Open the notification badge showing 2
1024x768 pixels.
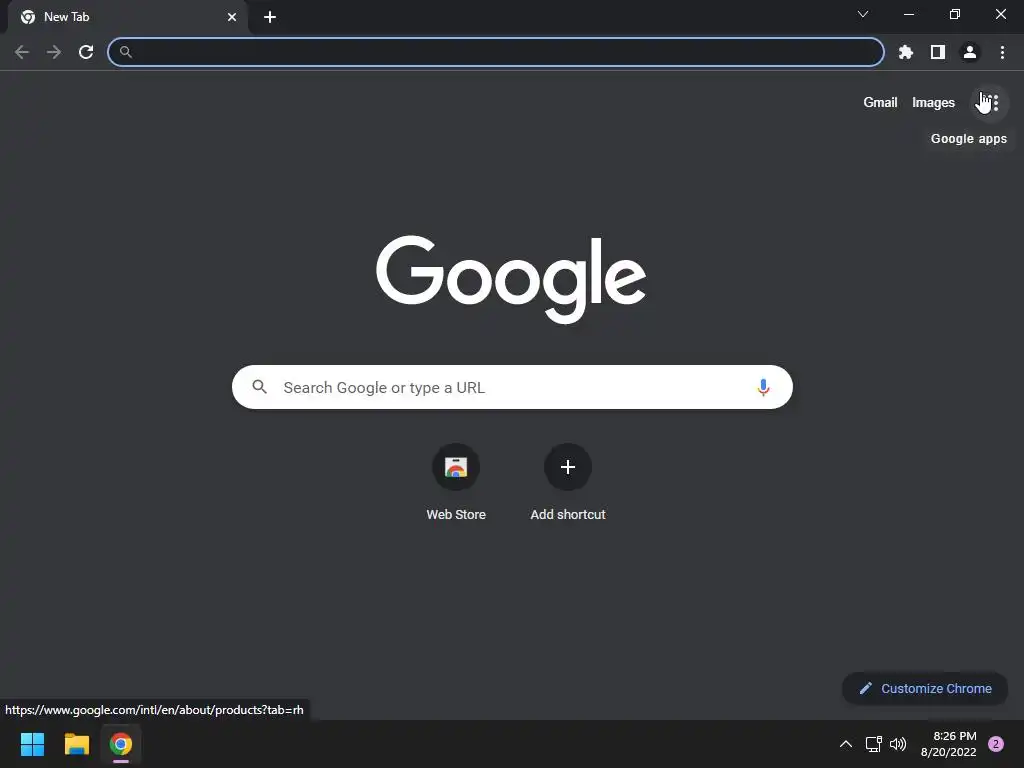996,744
